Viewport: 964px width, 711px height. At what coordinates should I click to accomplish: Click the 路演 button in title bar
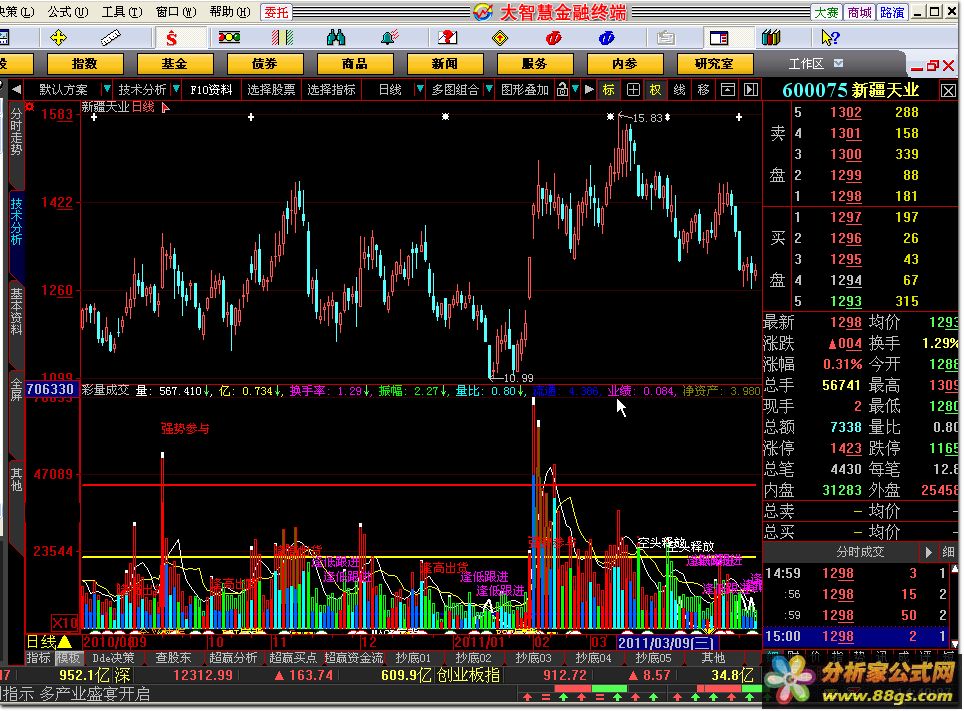click(891, 12)
